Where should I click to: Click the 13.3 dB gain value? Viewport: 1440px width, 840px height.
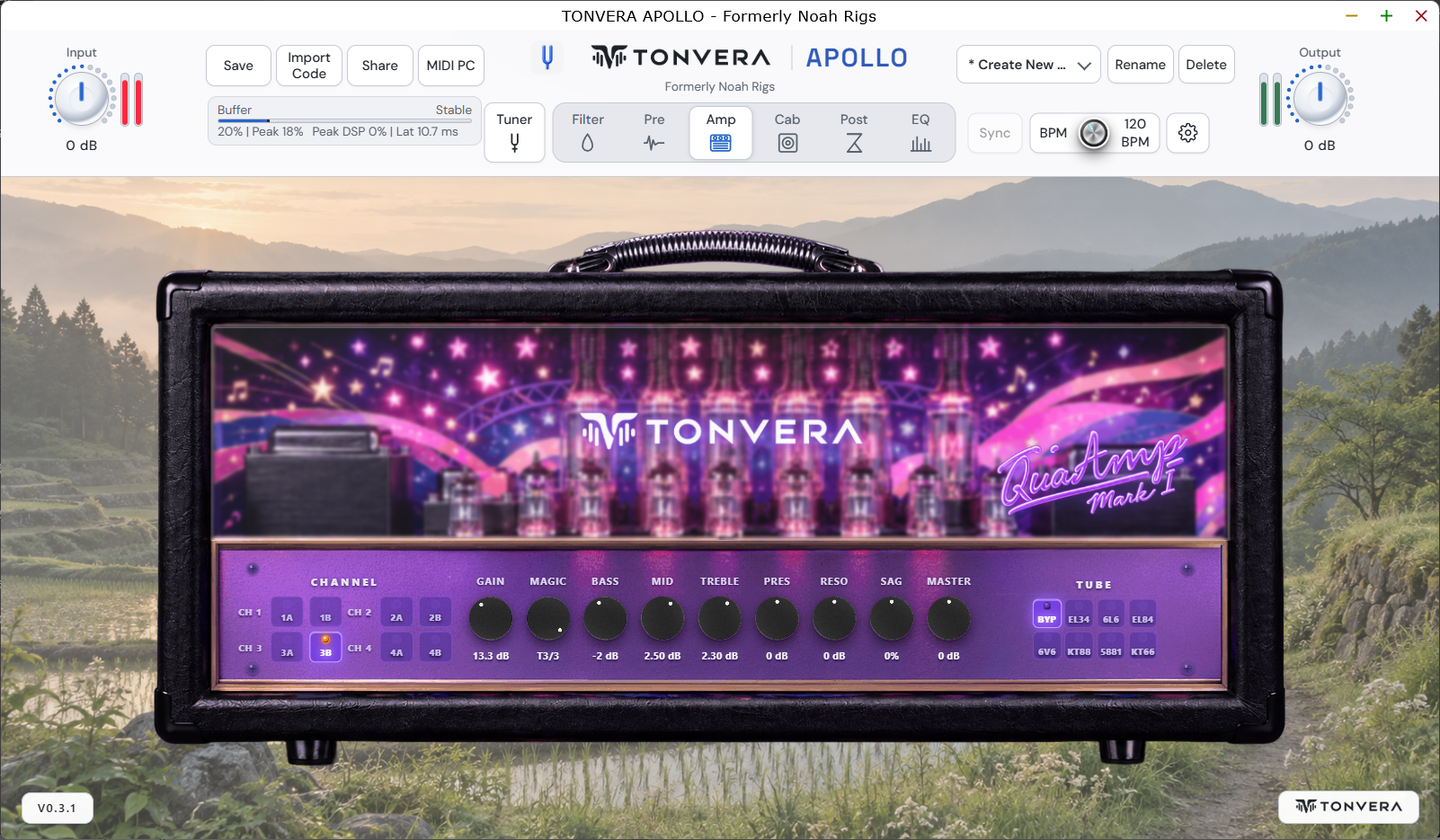point(491,656)
